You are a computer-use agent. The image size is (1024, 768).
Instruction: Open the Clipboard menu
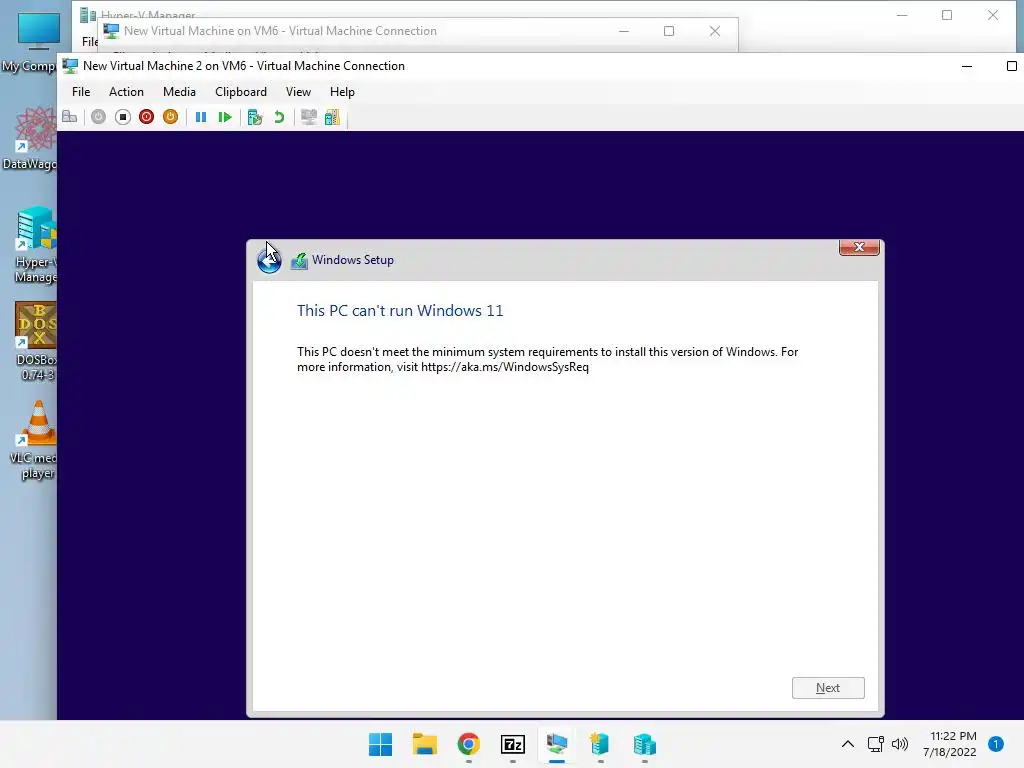241,92
